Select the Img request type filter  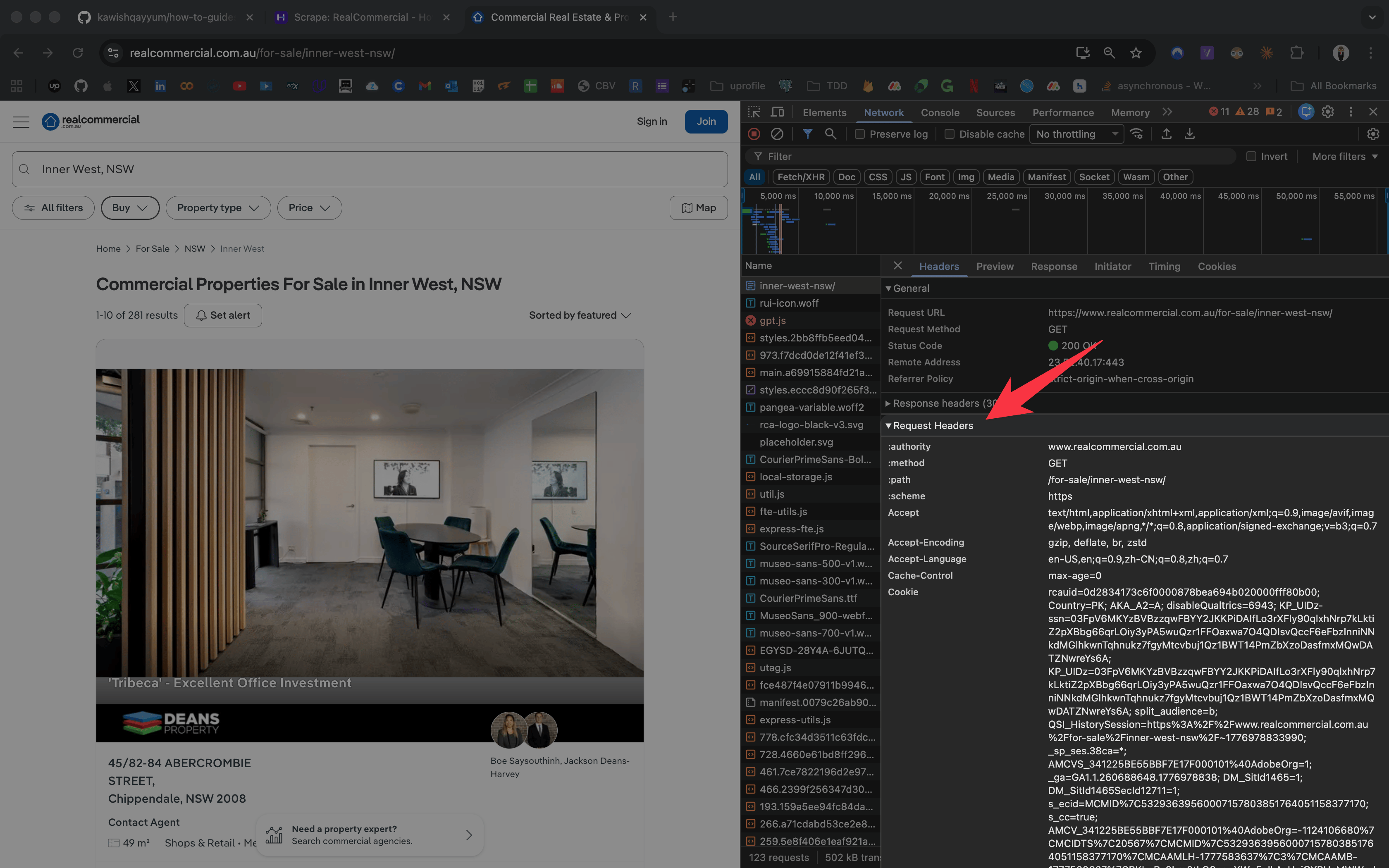pos(966,177)
